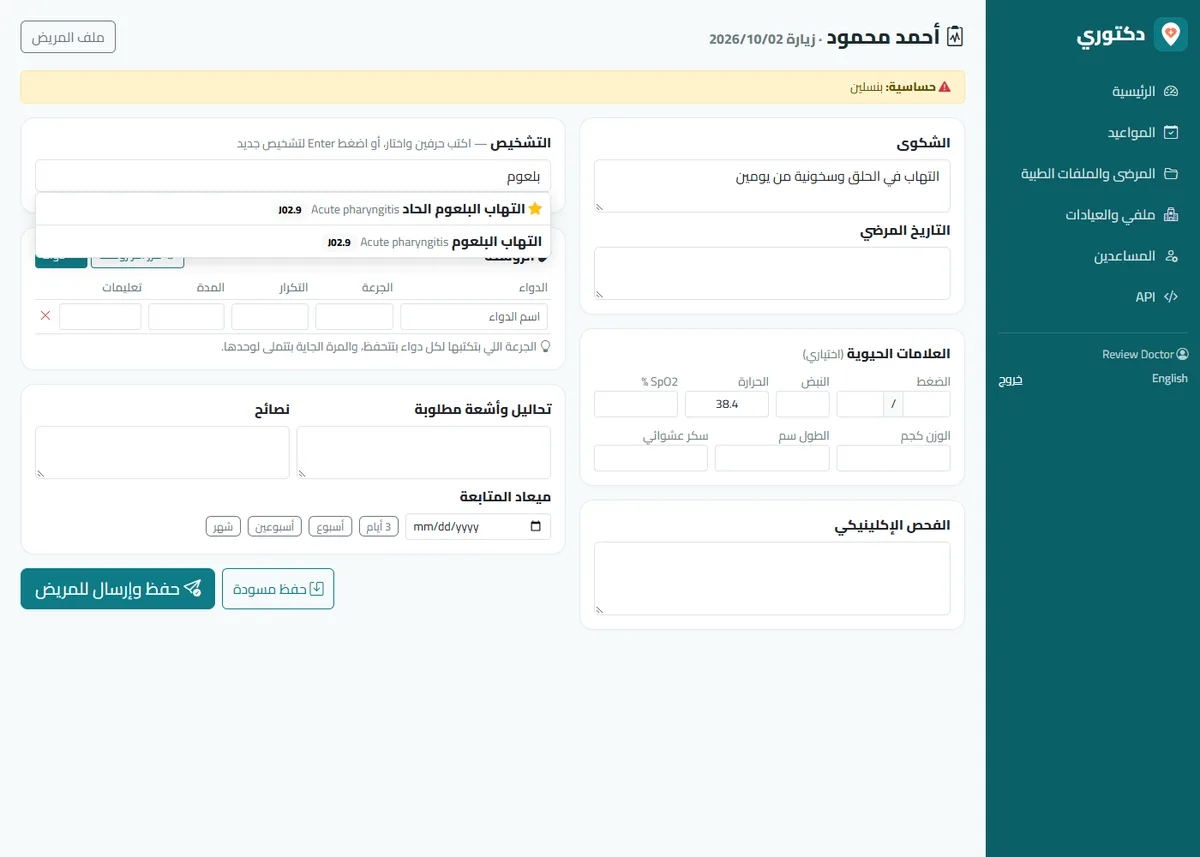Click the dashboard gauge icon beside الرئيسية
The width and height of the screenshot is (1200, 857).
click(1172, 91)
